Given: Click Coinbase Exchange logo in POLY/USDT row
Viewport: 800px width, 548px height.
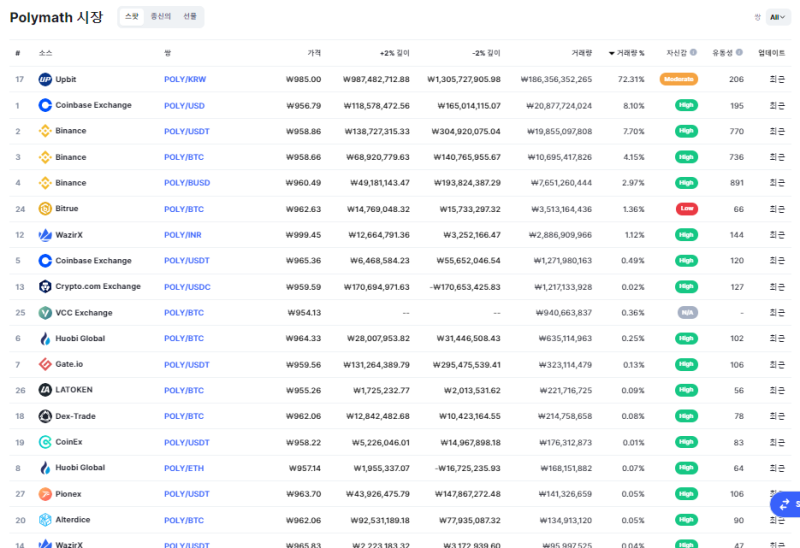Looking at the screenshot, I should (45, 261).
